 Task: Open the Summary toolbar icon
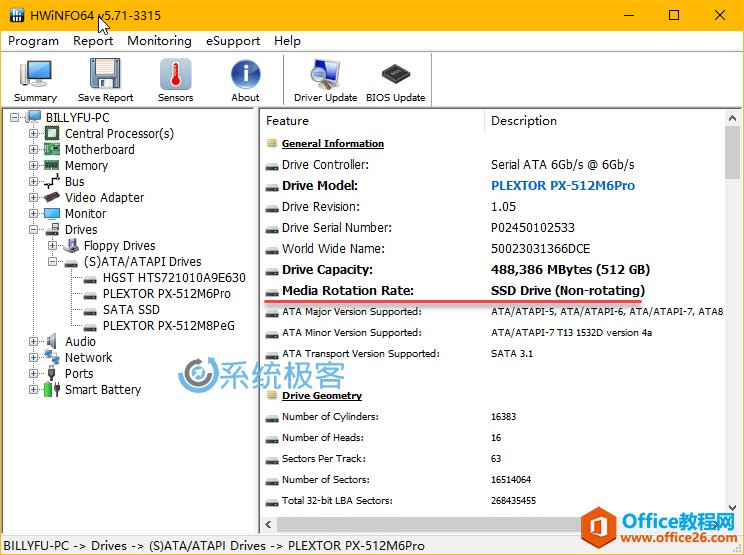[35, 74]
